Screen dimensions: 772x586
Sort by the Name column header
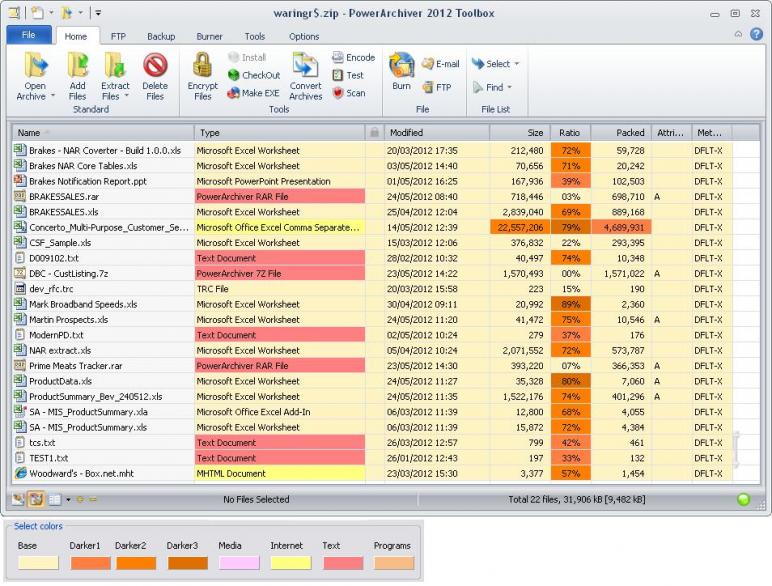pos(103,132)
